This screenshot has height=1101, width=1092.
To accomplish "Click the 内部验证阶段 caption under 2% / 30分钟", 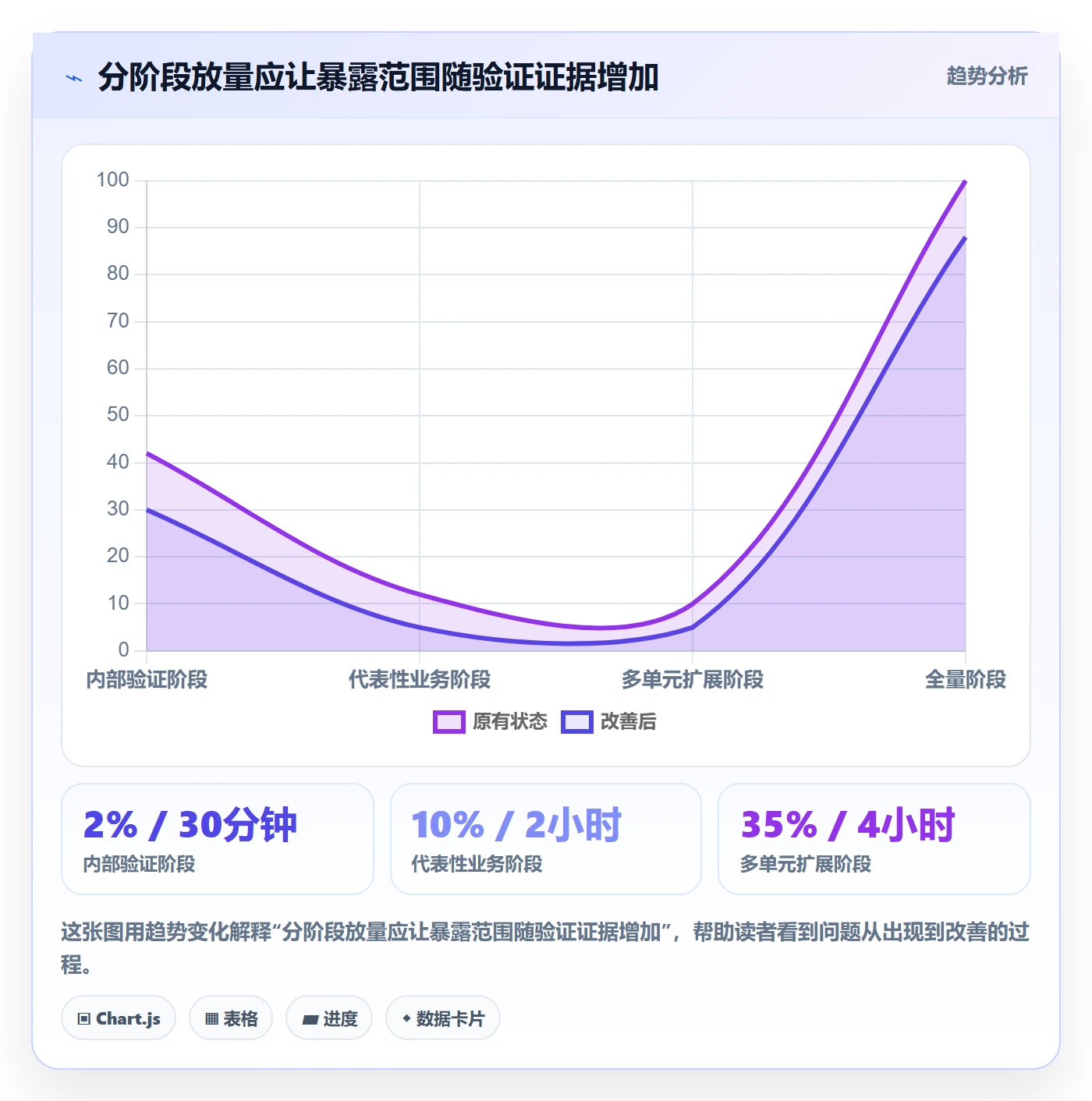I will pyautogui.click(x=139, y=864).
